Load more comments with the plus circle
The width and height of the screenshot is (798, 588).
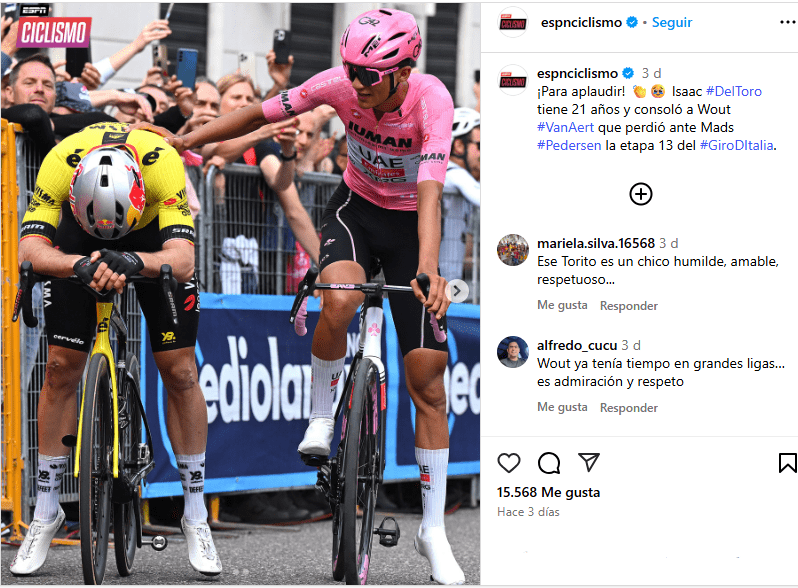pyautogui.click(x=641, y=194)
